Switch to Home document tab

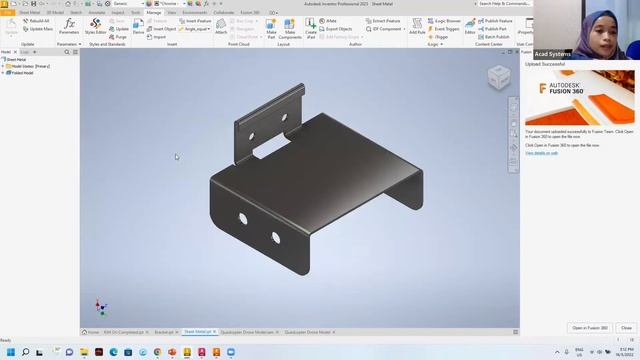(x=91, y=332)
